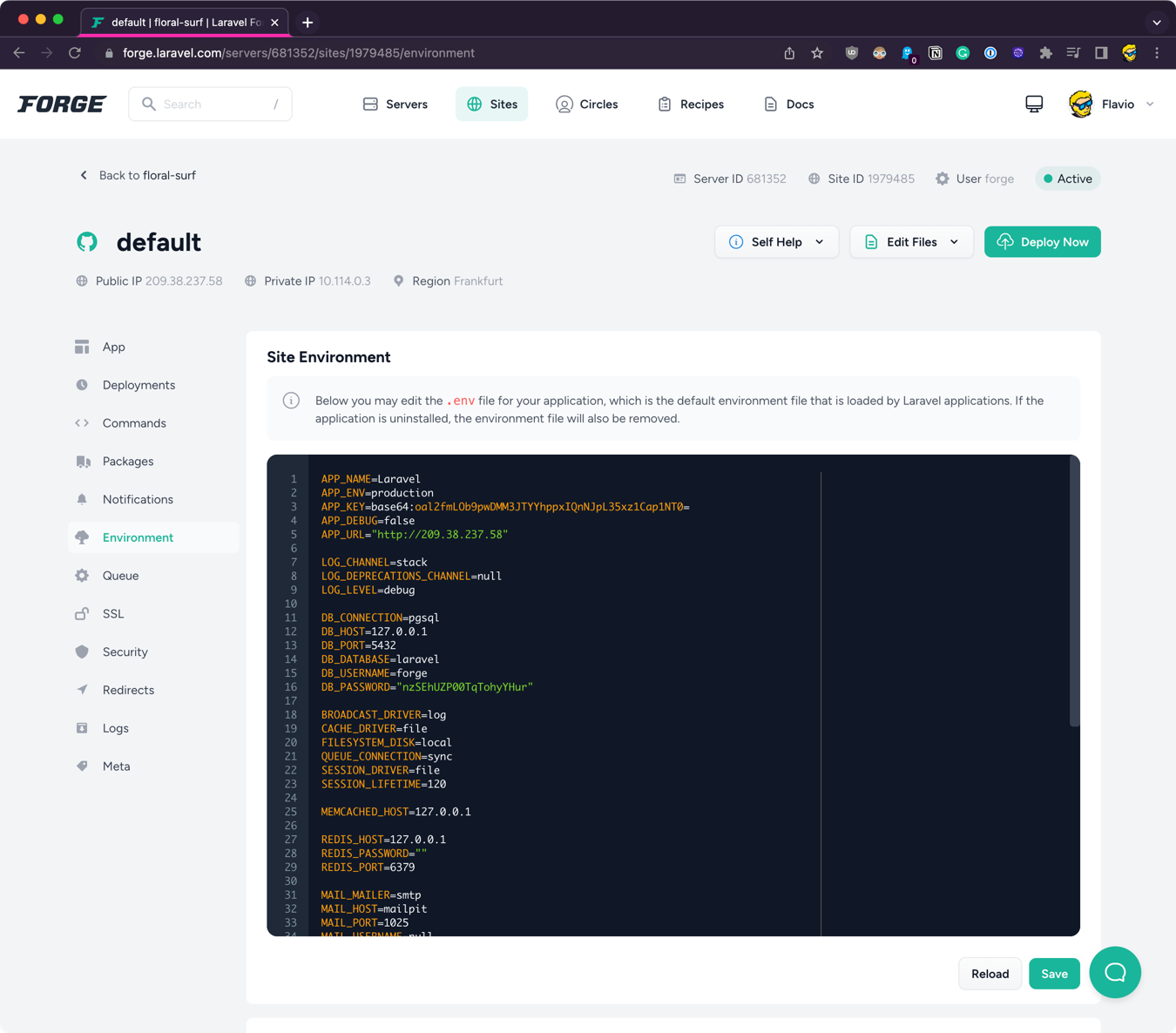
Task: Expand the Self Help dropdown
Action: (776, 242)
